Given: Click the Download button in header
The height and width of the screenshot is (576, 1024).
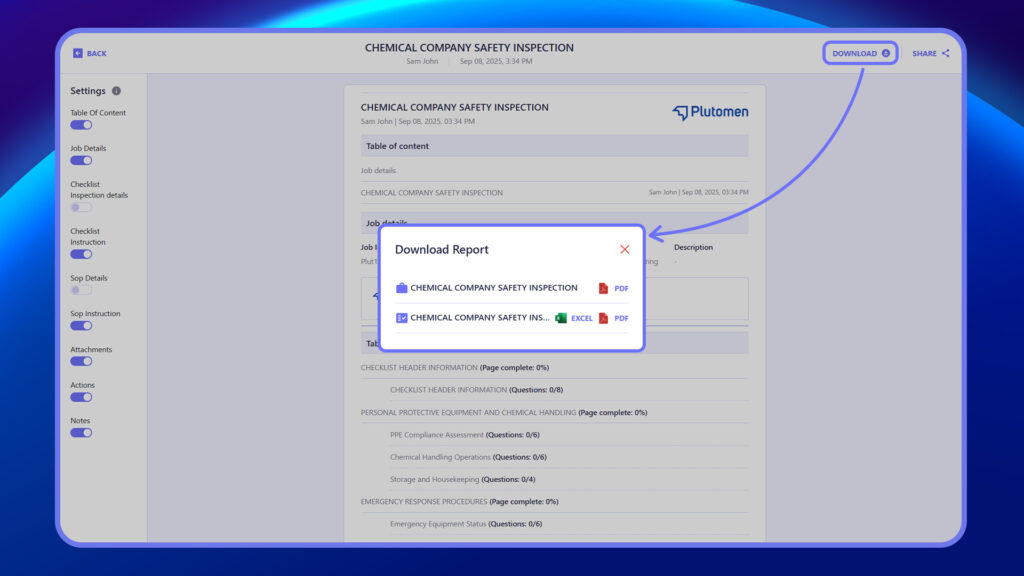Looking at the screenshot, I should pyautogui.click(x=860, y=53).
